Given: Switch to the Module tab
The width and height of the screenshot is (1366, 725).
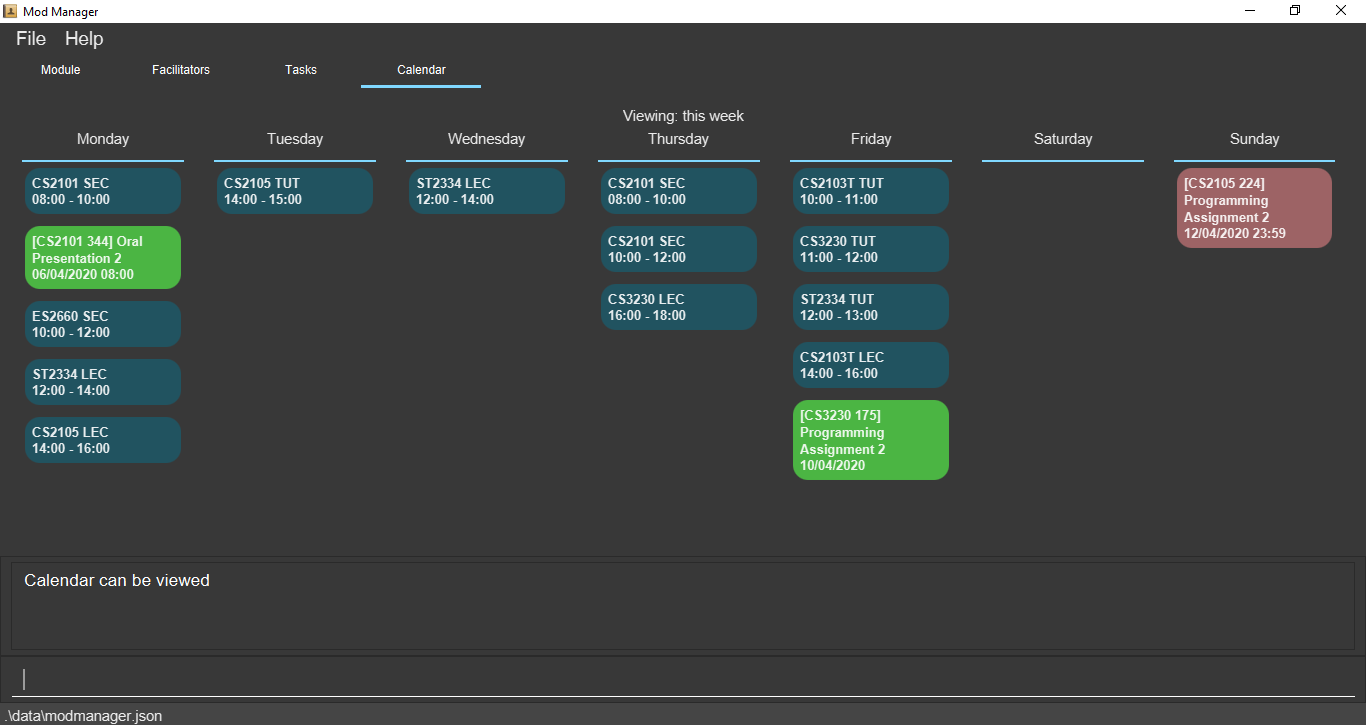Looking at the screenshot, I should point(60,70).
